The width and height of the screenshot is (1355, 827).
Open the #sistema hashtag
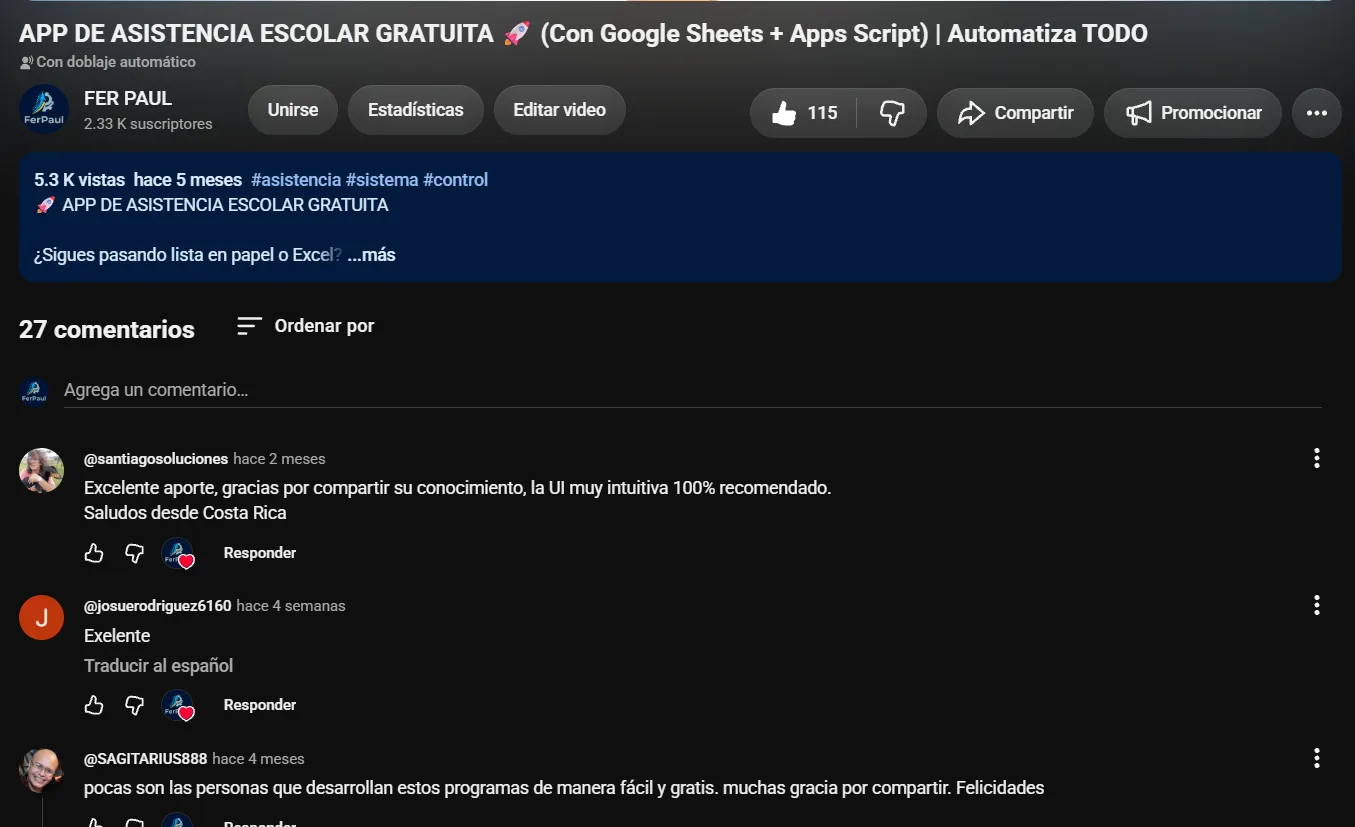(382, 180)
